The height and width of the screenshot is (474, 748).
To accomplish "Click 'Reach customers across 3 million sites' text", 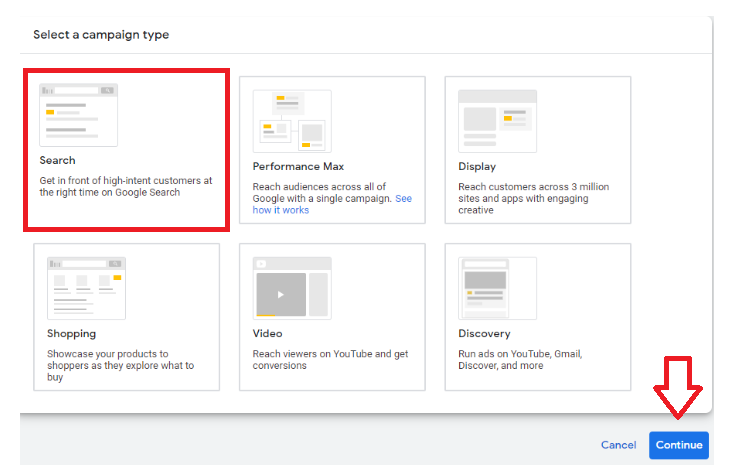I will click(x=533, y=198).
